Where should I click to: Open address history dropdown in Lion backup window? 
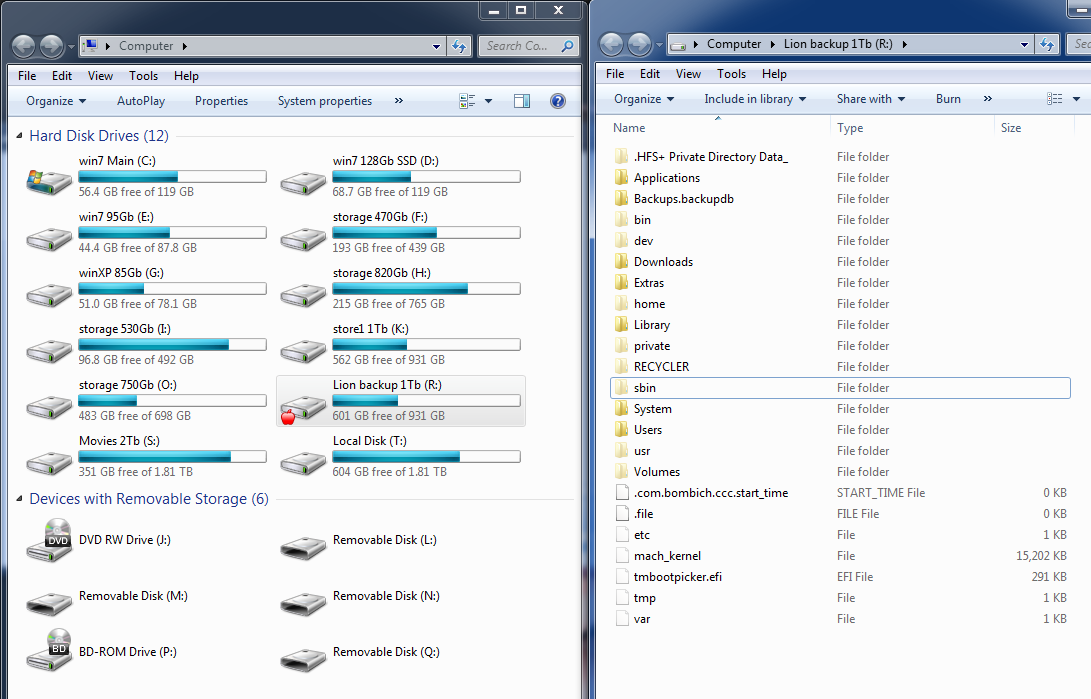(x=1024, y=45)
